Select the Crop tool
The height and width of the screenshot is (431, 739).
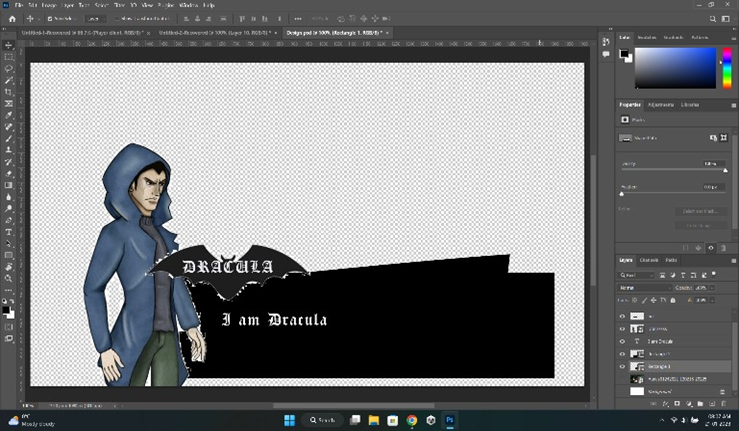pyautogui.click(x=9, y=92)
